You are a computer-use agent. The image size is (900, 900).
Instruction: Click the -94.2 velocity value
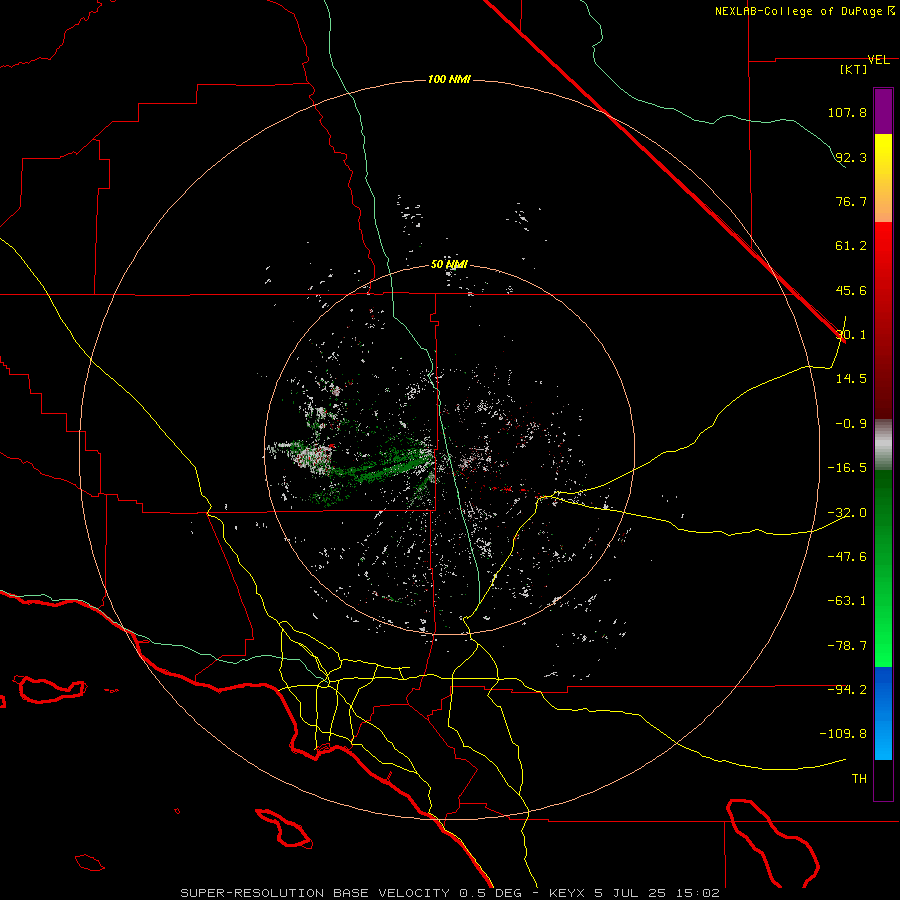click(x=847, y=690)
